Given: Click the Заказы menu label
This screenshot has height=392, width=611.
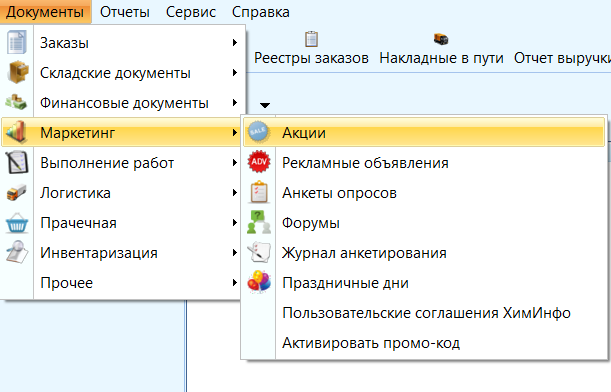Looking at the screenshot, I should coord(64,43).
